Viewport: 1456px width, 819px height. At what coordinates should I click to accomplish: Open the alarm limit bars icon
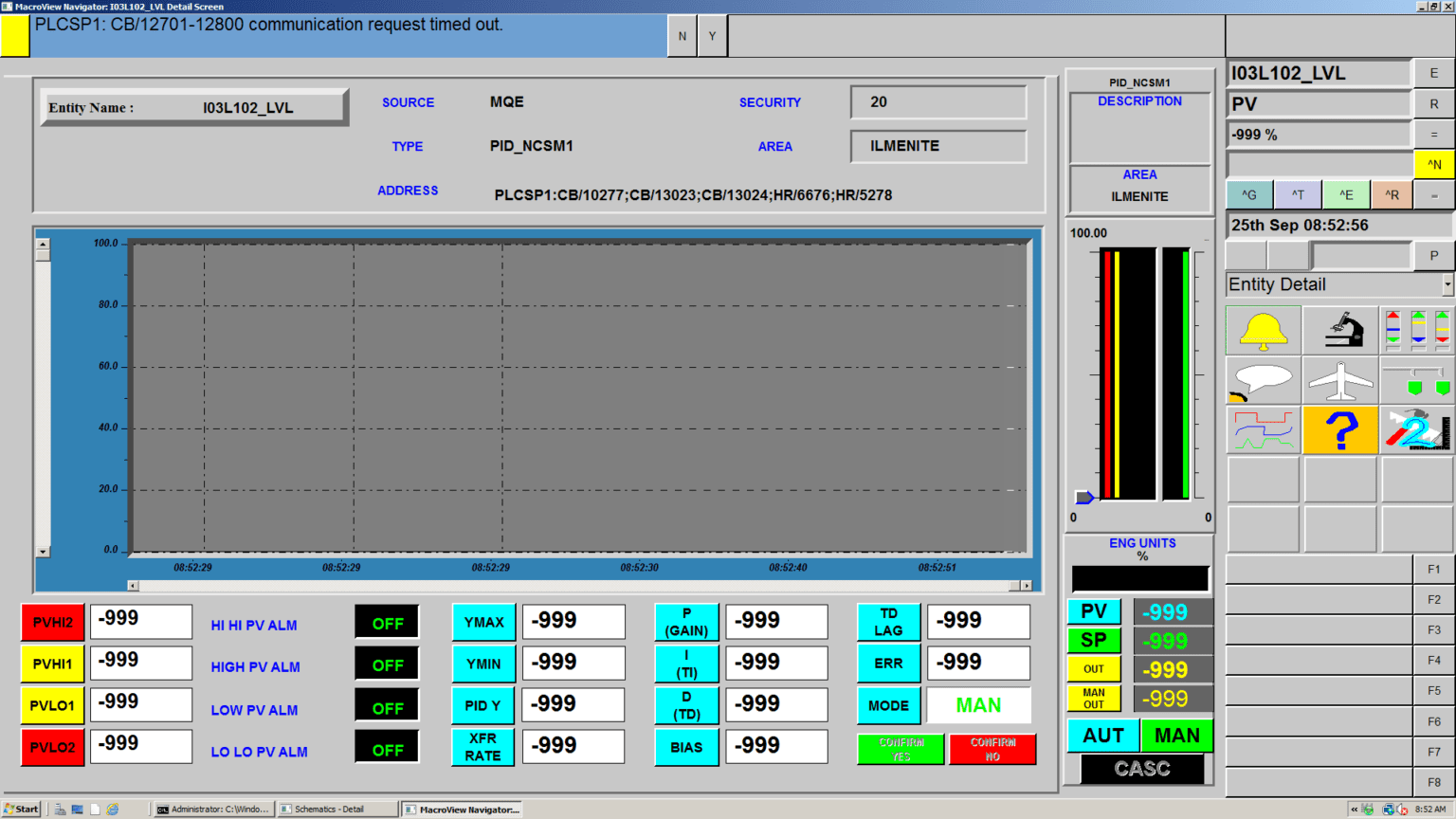tap(1415, 330)
